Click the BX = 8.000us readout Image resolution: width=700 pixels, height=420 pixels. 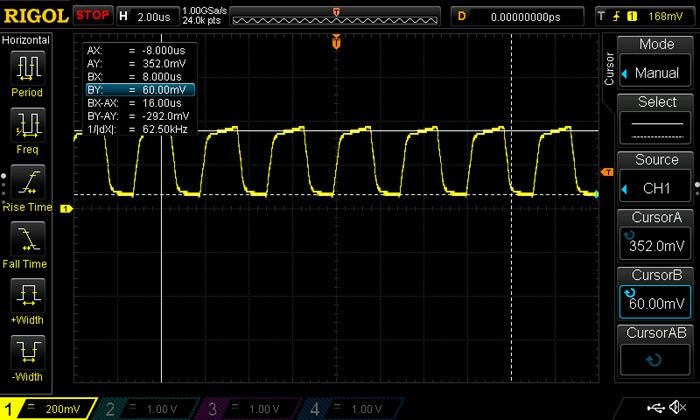134,76
